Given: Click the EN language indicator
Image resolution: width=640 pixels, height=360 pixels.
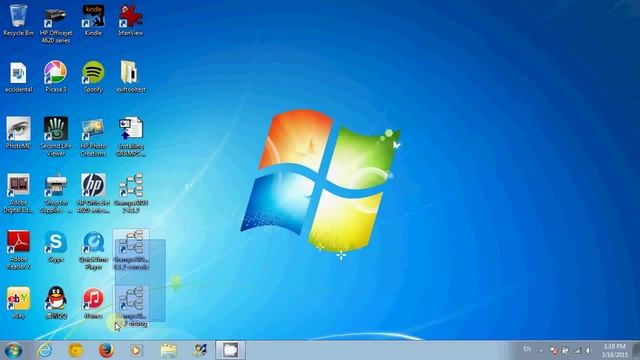Looking at the screenshot, I should click(x=527, y=349).
